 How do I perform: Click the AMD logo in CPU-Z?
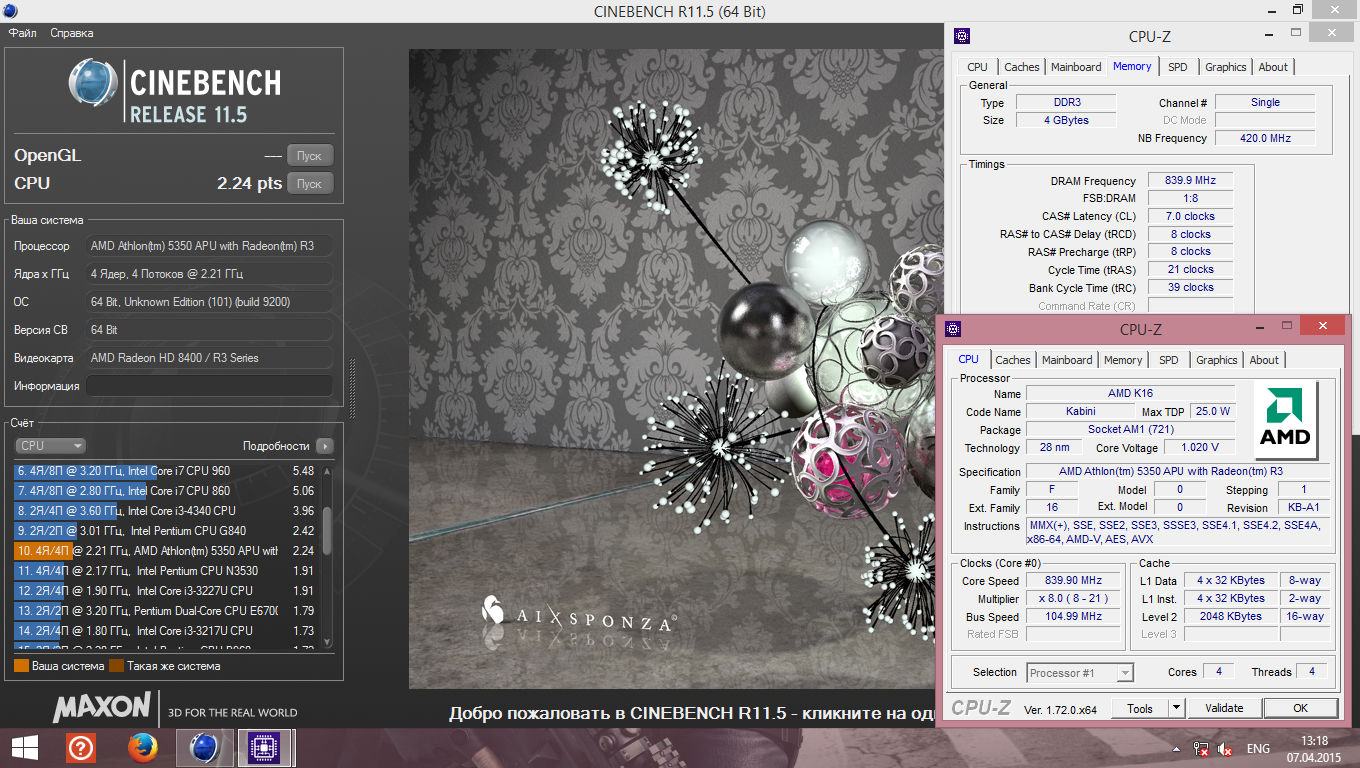point(1285,420)
